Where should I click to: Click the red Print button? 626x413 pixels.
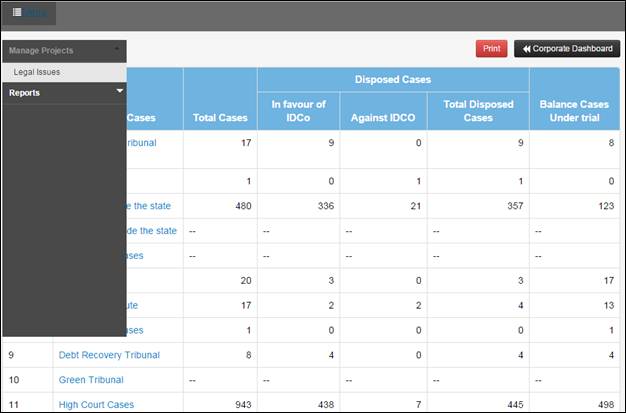(x=491, y=49)
